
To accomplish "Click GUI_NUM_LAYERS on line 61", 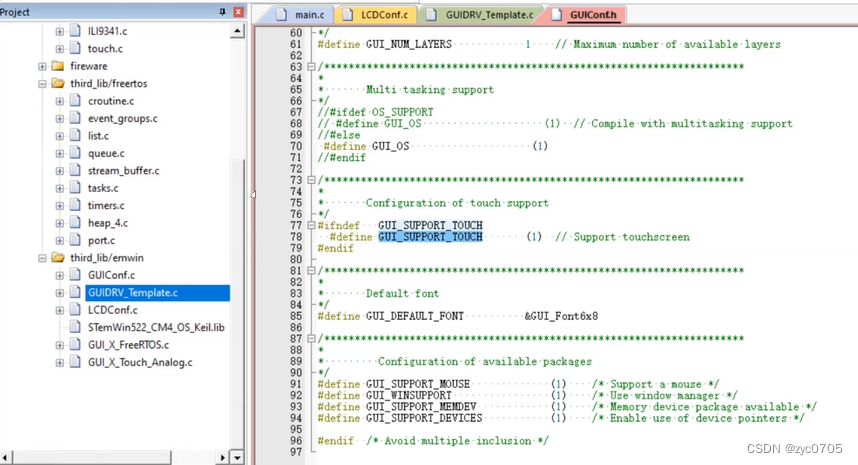I will click(408, 44).
